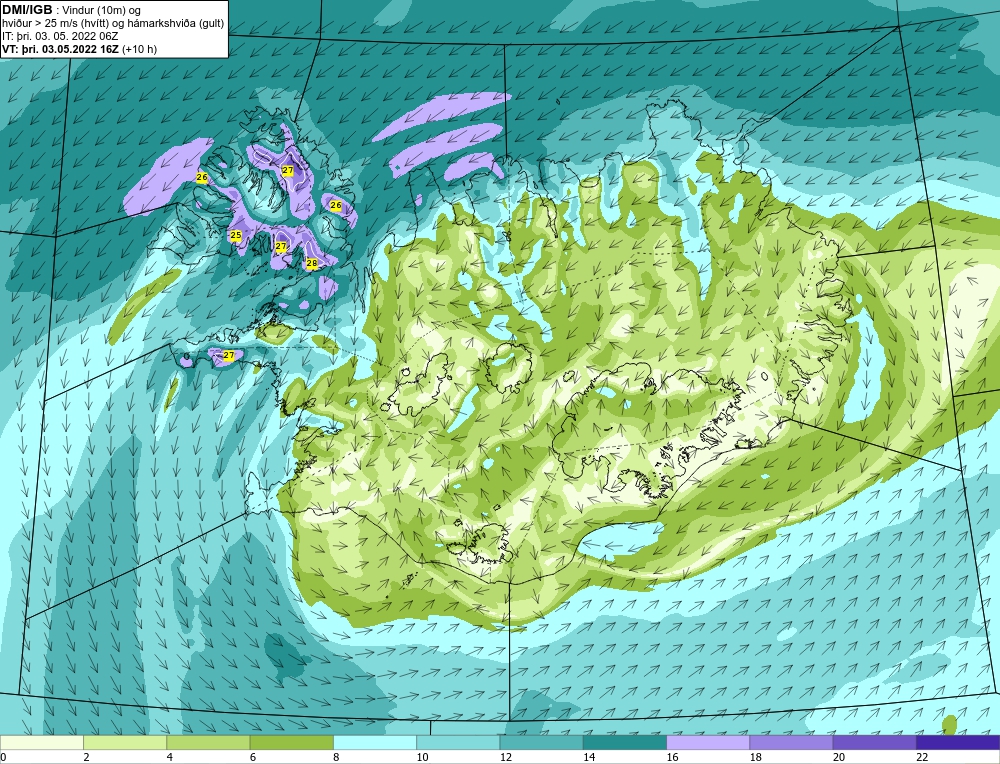Click the 'hviður > 25 m/s (hvítt)' legend line
This screenshot has width=1000, height=764.
(x=57, y=24)
